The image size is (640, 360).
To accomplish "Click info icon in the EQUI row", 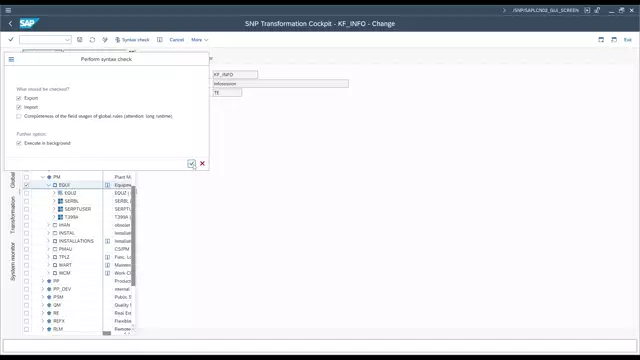I will click(107, 185).
